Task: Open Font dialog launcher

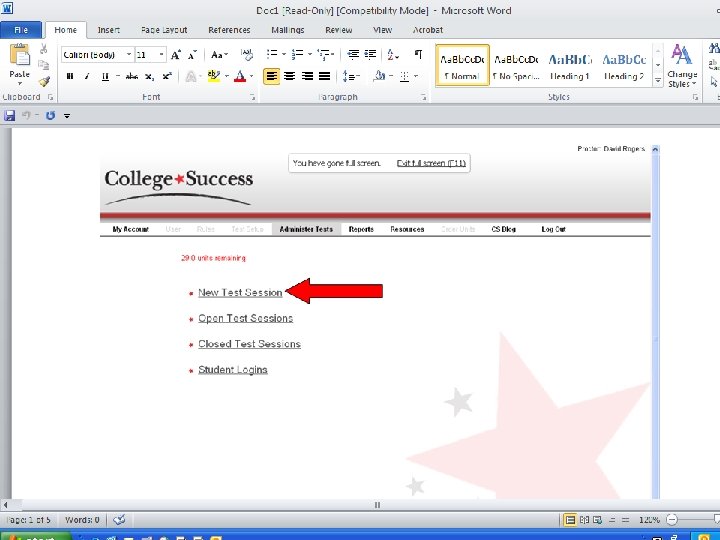Action: pyautogui.click(x=253, y=97)
